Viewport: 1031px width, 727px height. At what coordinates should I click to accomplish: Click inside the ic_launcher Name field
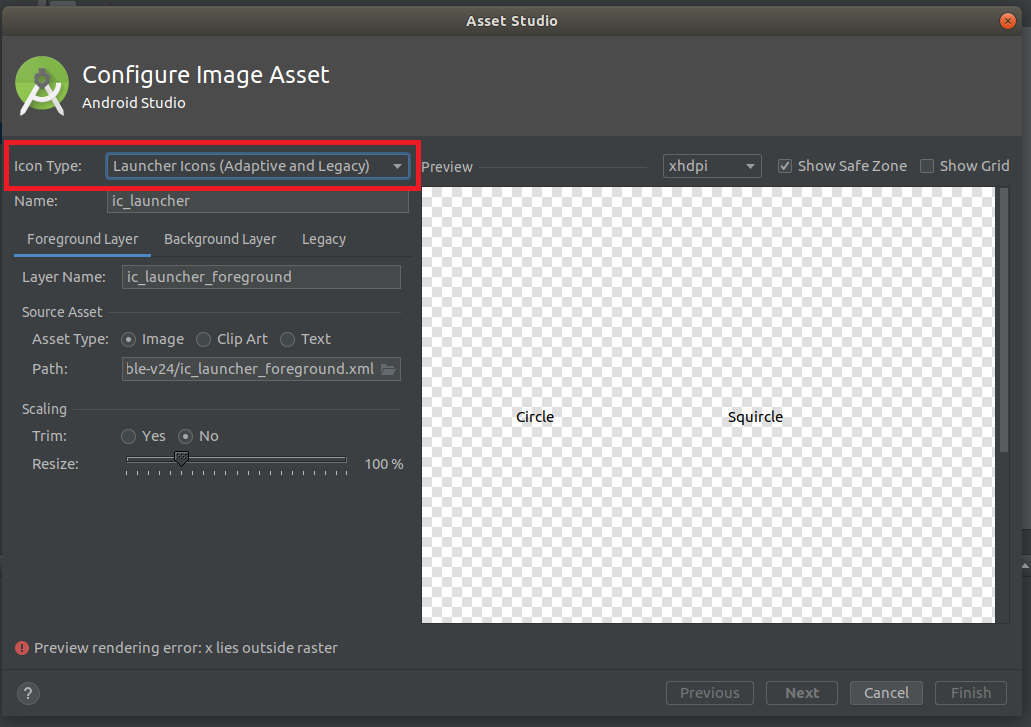pos(258,201)
